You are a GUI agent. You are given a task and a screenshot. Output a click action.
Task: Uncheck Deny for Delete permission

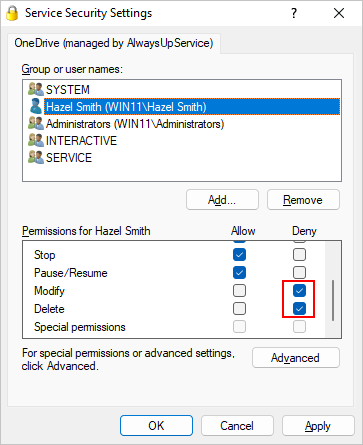click(299, 309)
